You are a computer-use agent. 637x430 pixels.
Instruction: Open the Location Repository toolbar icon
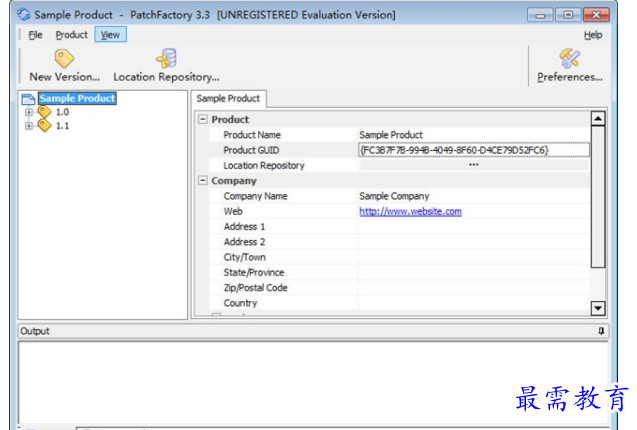click(x=166, y=58)
